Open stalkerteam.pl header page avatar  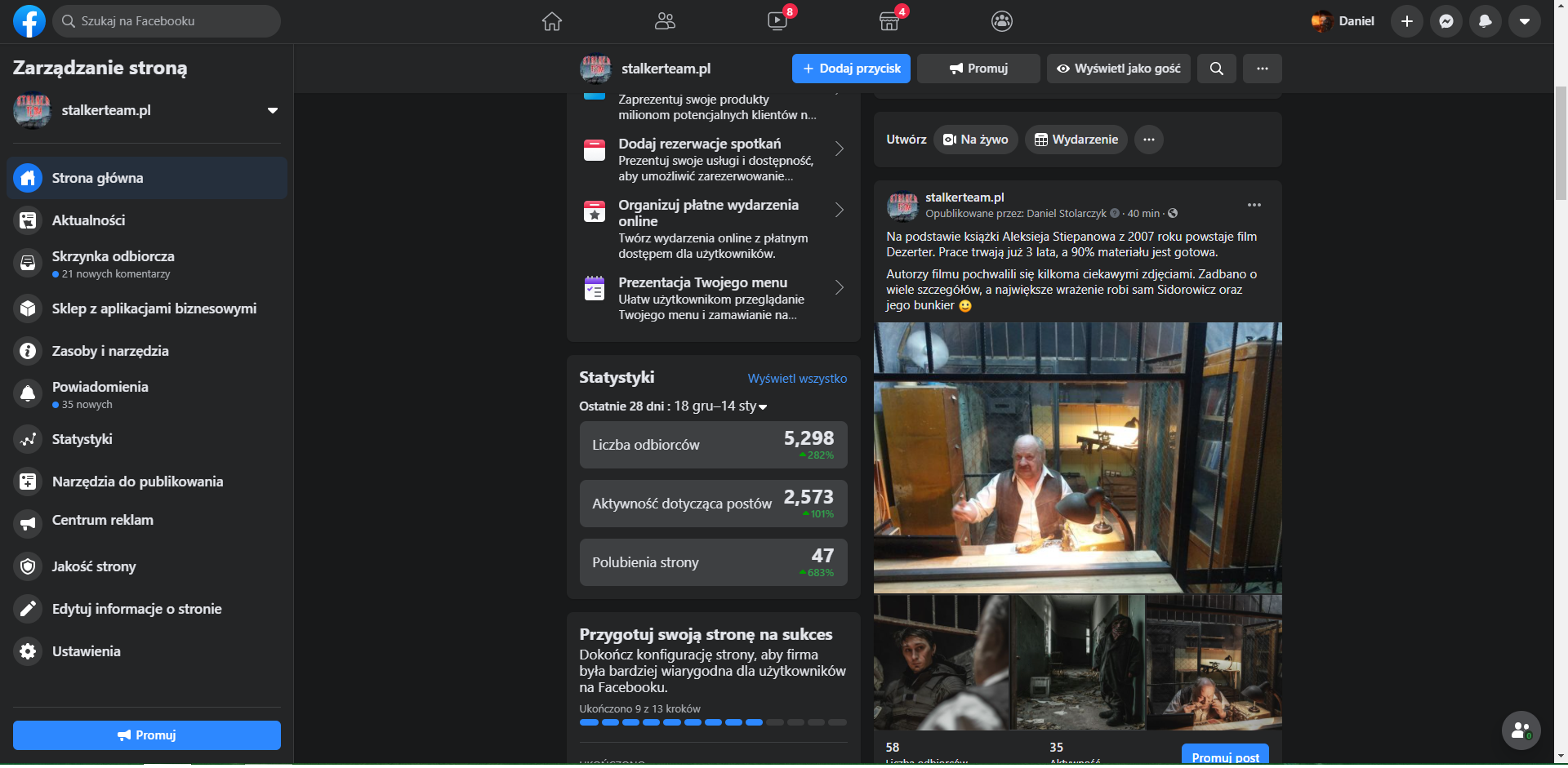click(x=595, y=69)
